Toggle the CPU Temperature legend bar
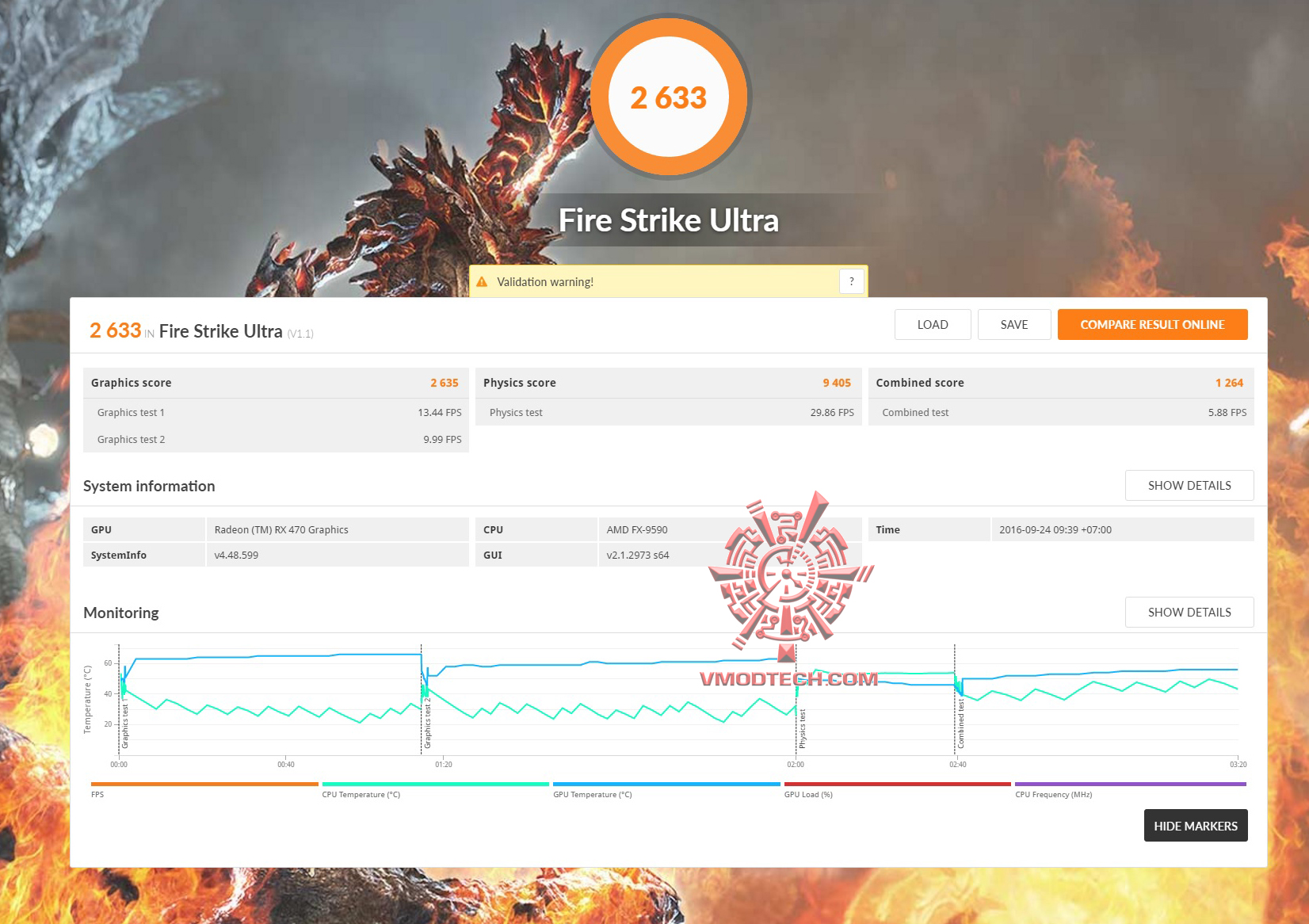 coord(436,785)
